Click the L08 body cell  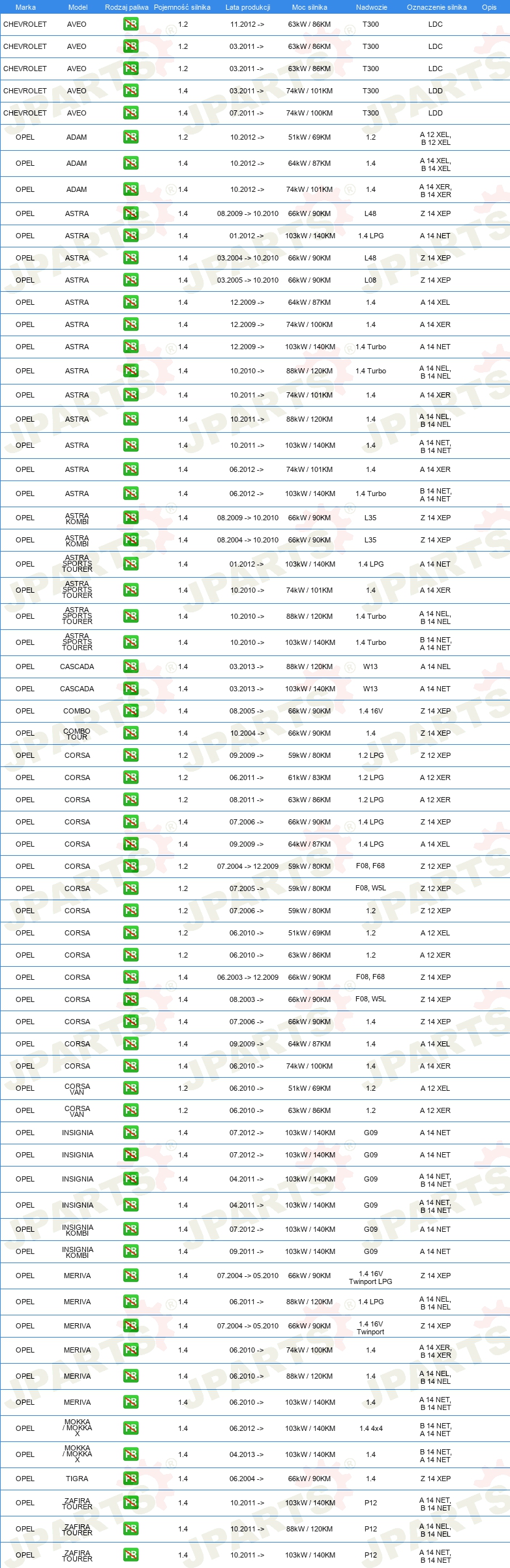[370, 280]
